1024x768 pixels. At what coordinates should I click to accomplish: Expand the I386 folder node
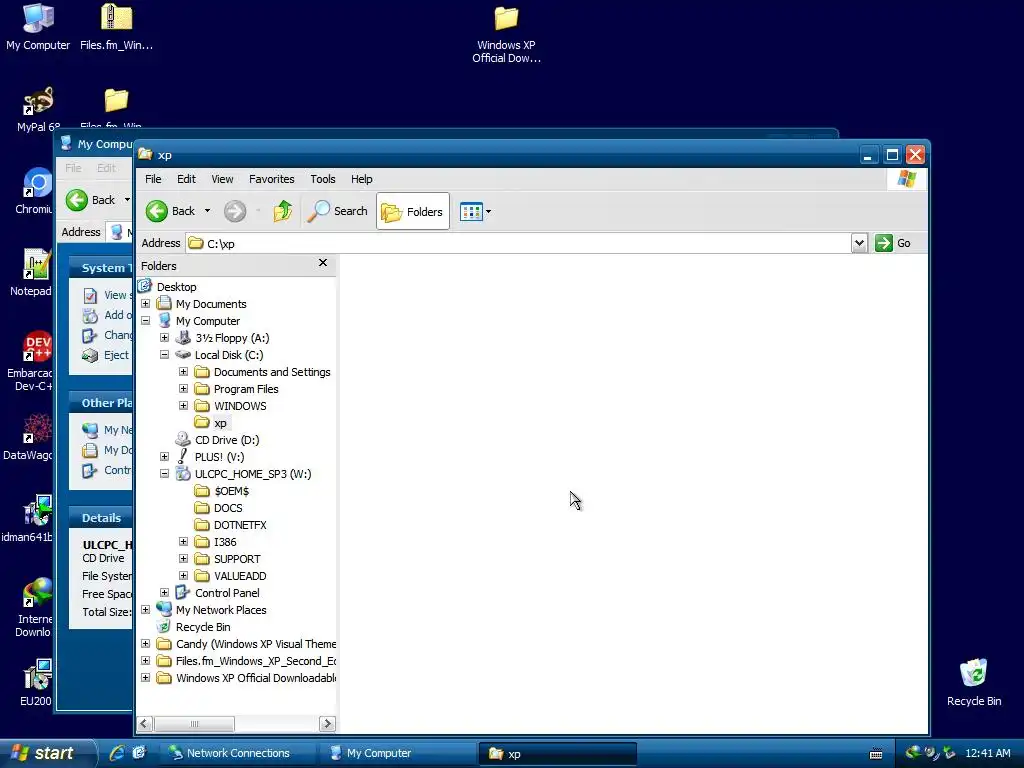tap(184, 541)
